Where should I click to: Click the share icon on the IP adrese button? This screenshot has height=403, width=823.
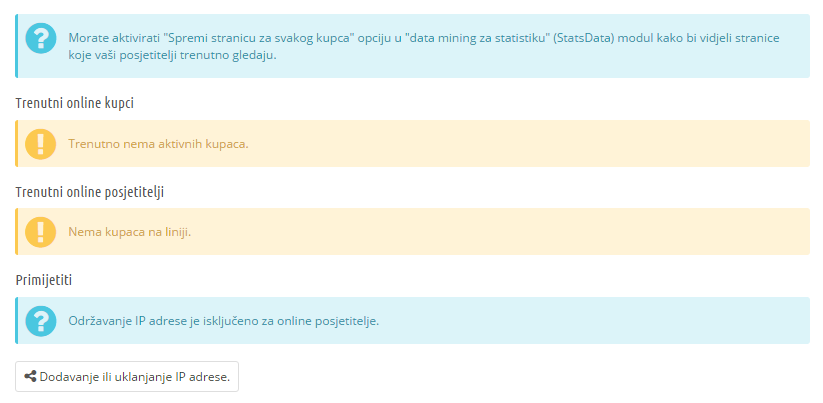click(30, 377)
